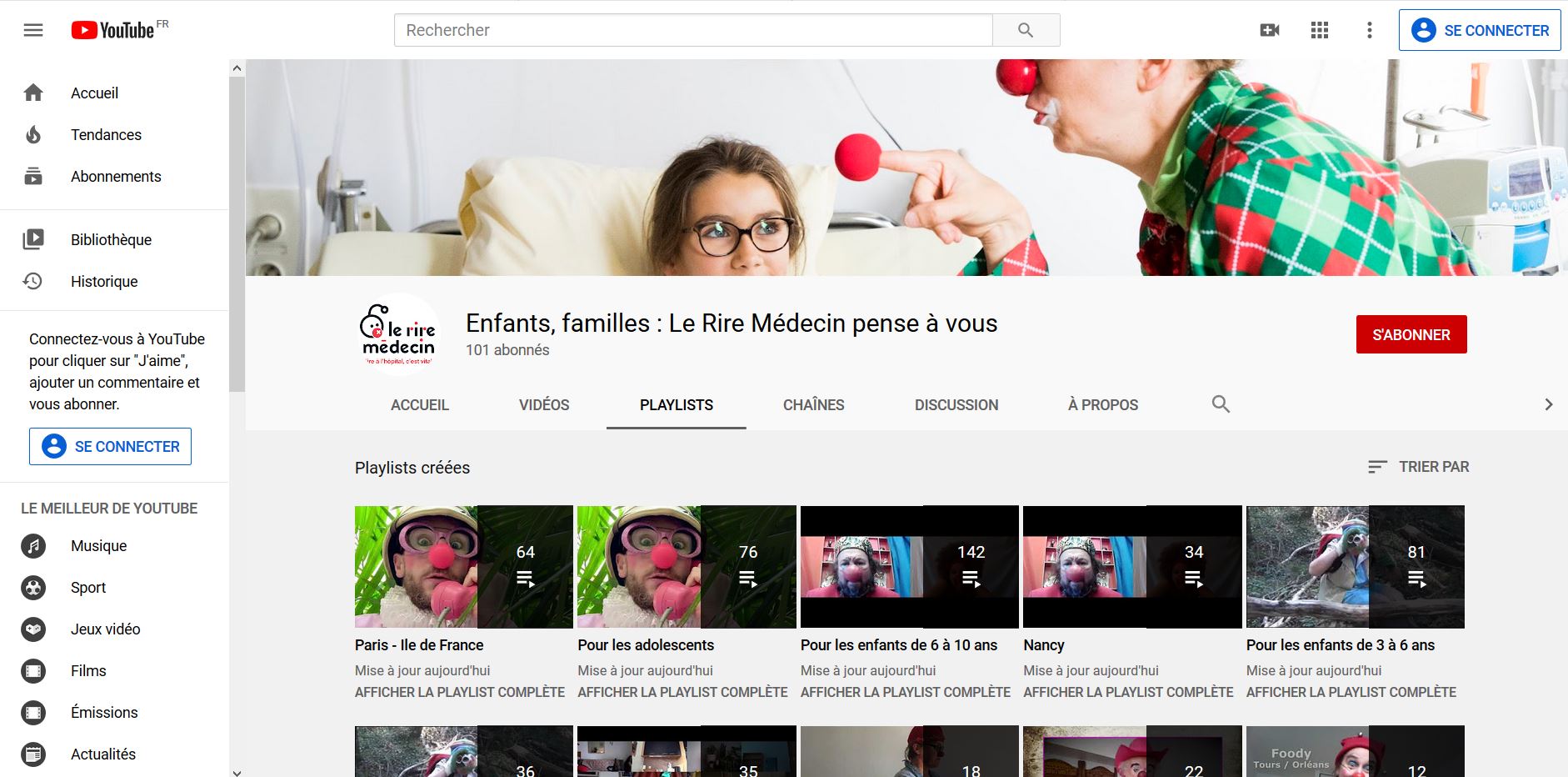1568x777 pixels.
Task: Click the Foody Tours / Orléans playlist thumbnail
Action: pyautogui.click(x=1356, y=751)
